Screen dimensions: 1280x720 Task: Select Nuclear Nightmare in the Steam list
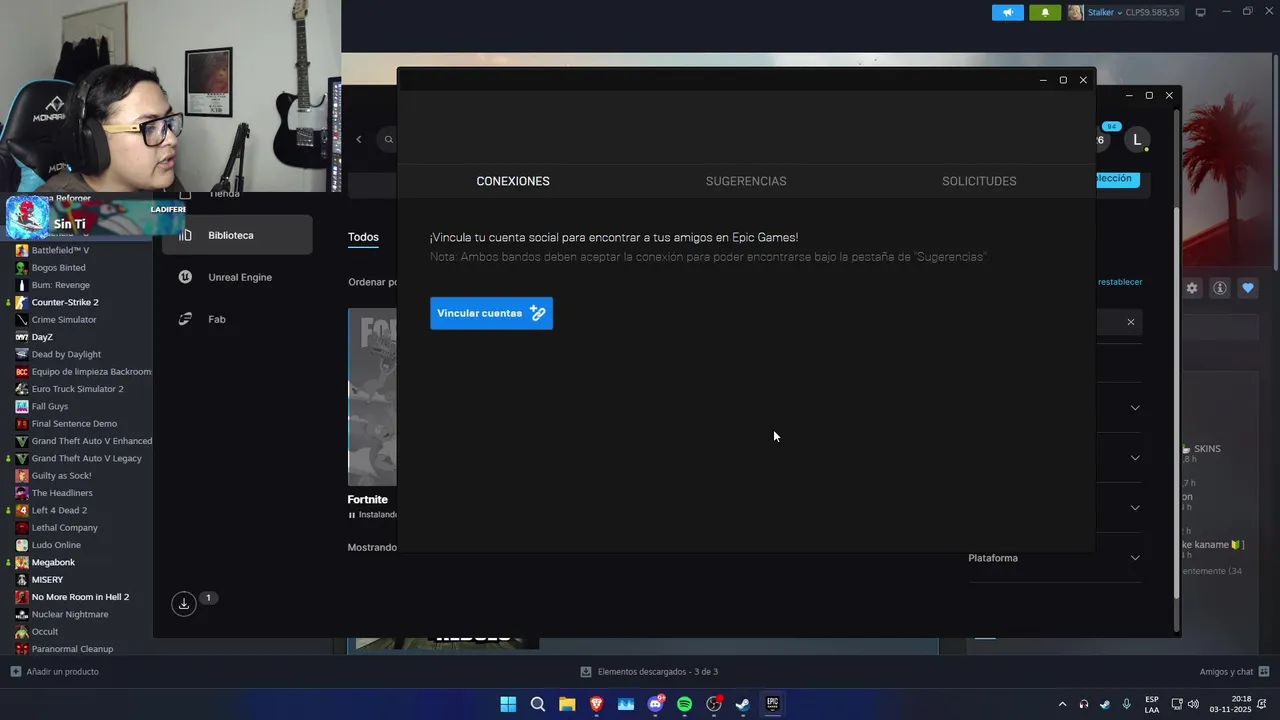[70, 614]
